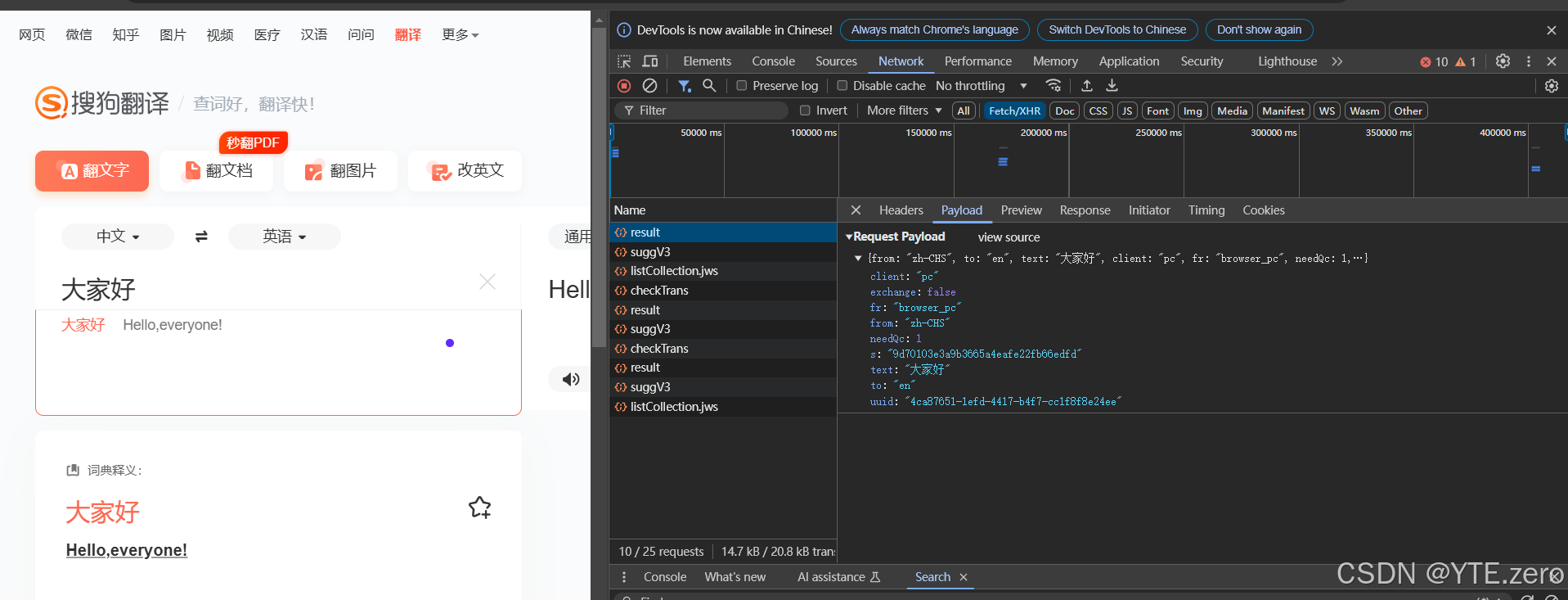Collapse the Request Payload section

pos(849,237)
